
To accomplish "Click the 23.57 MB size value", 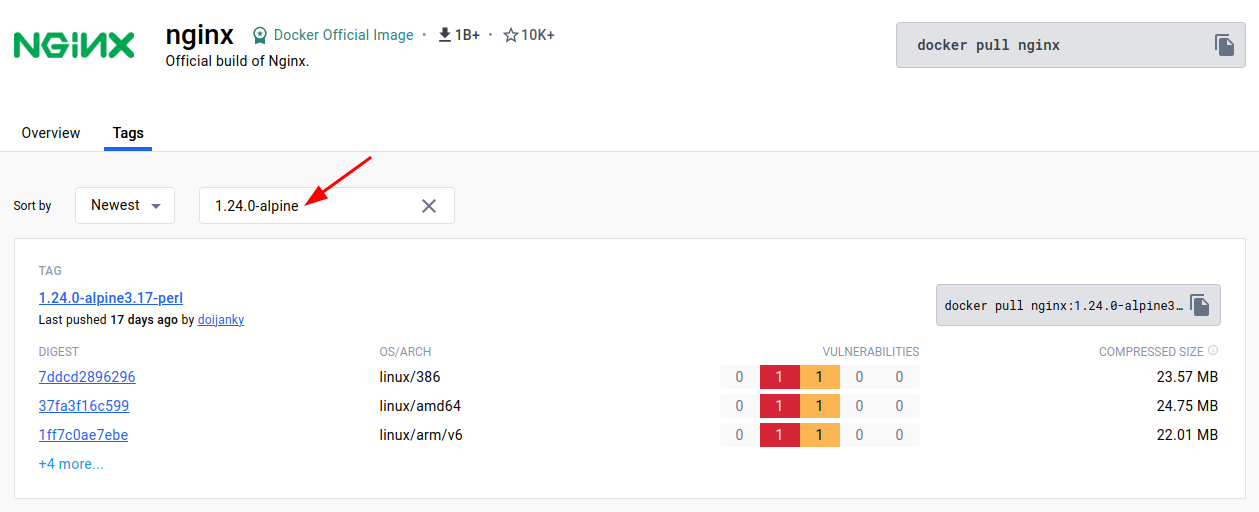I will tap(1187, 377).
